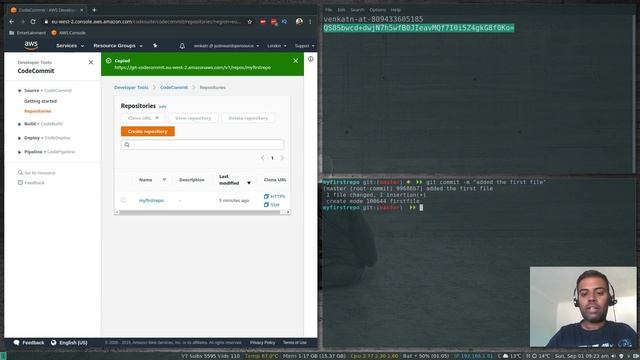Bookmark this page with the star icon
The width and height of the screenshot is (640, 360).
(250, 22)
